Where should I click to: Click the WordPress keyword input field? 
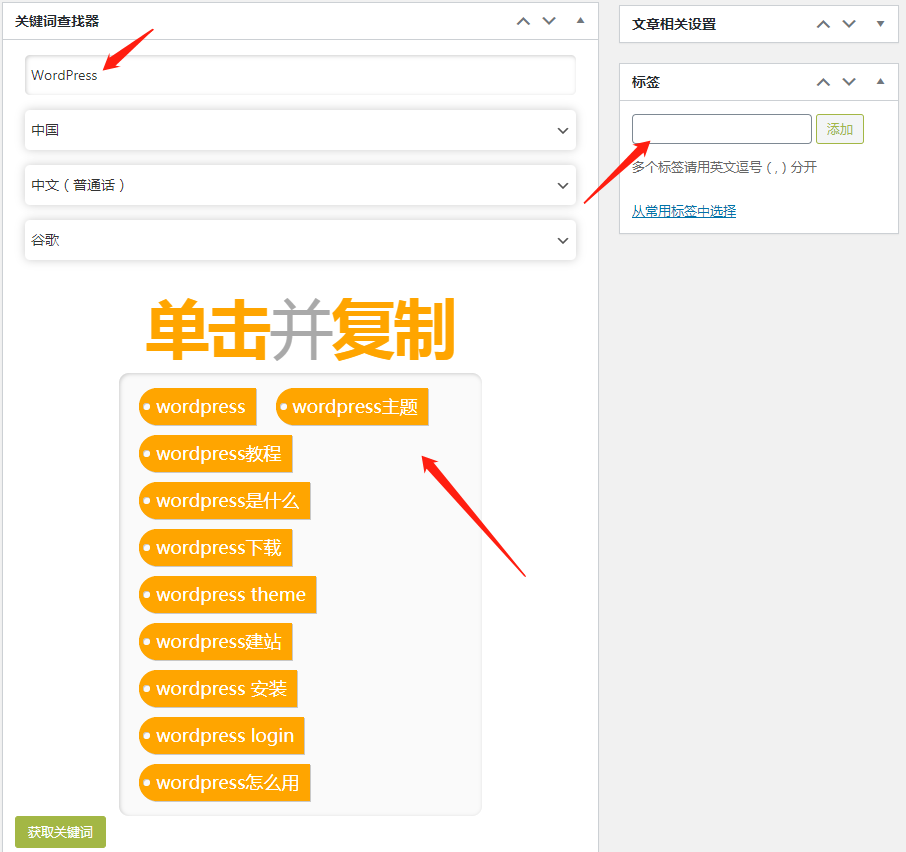(x=300, y=75)
